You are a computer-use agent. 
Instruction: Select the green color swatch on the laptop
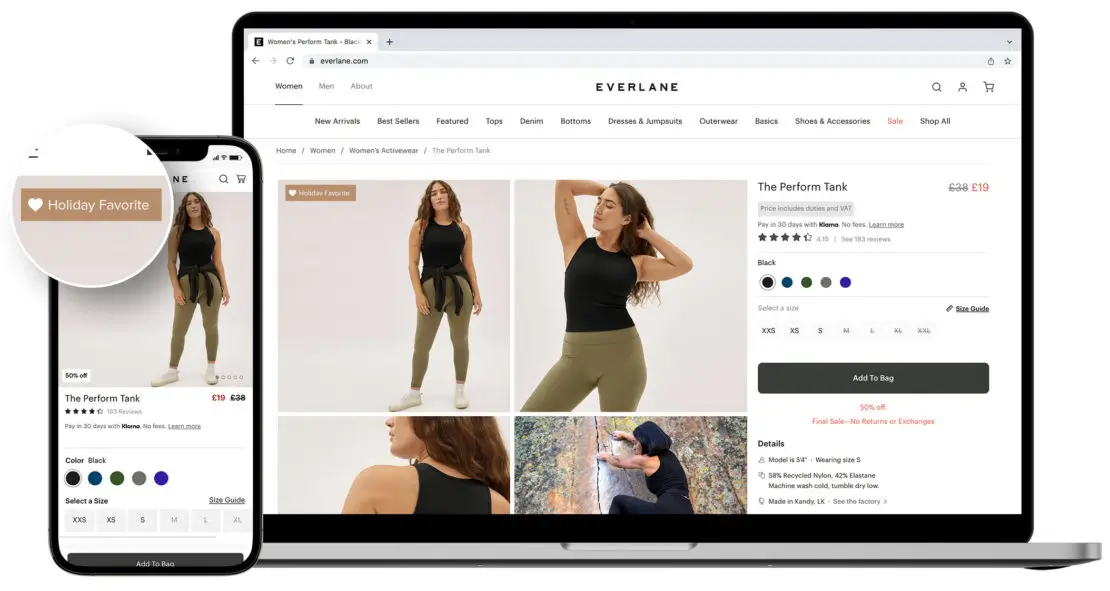tap(806, 282)
